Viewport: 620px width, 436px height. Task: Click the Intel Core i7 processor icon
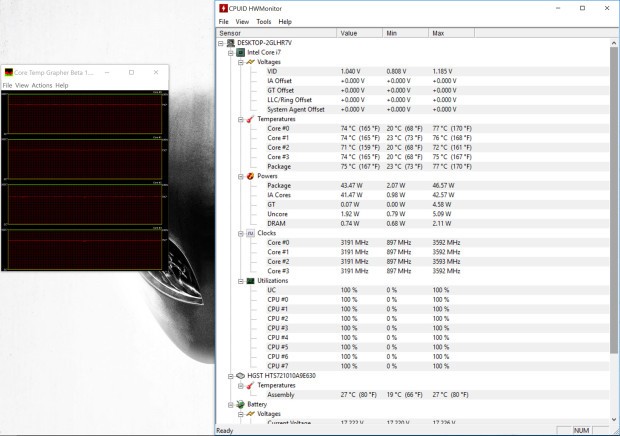240,52
